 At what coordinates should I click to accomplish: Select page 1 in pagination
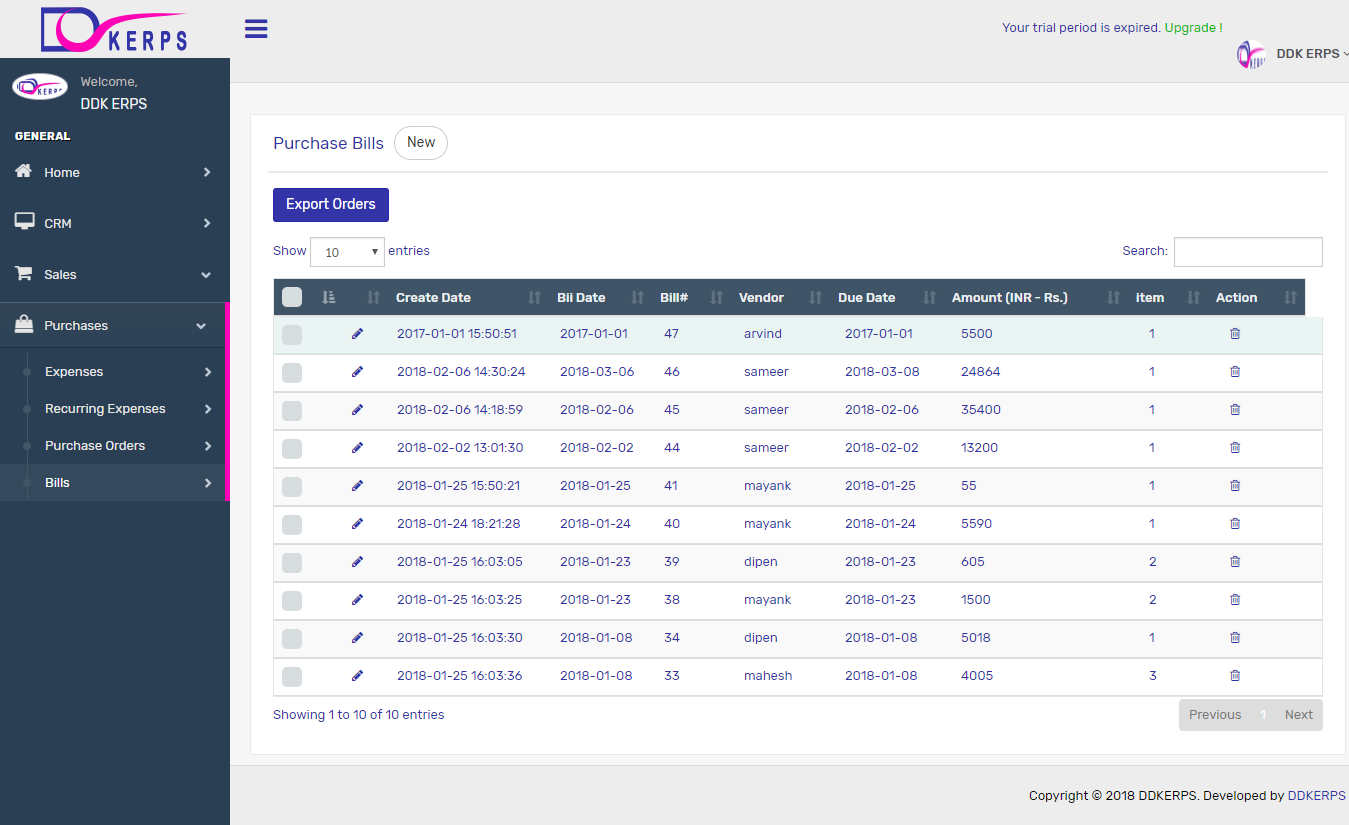[x=1263, y=715]
